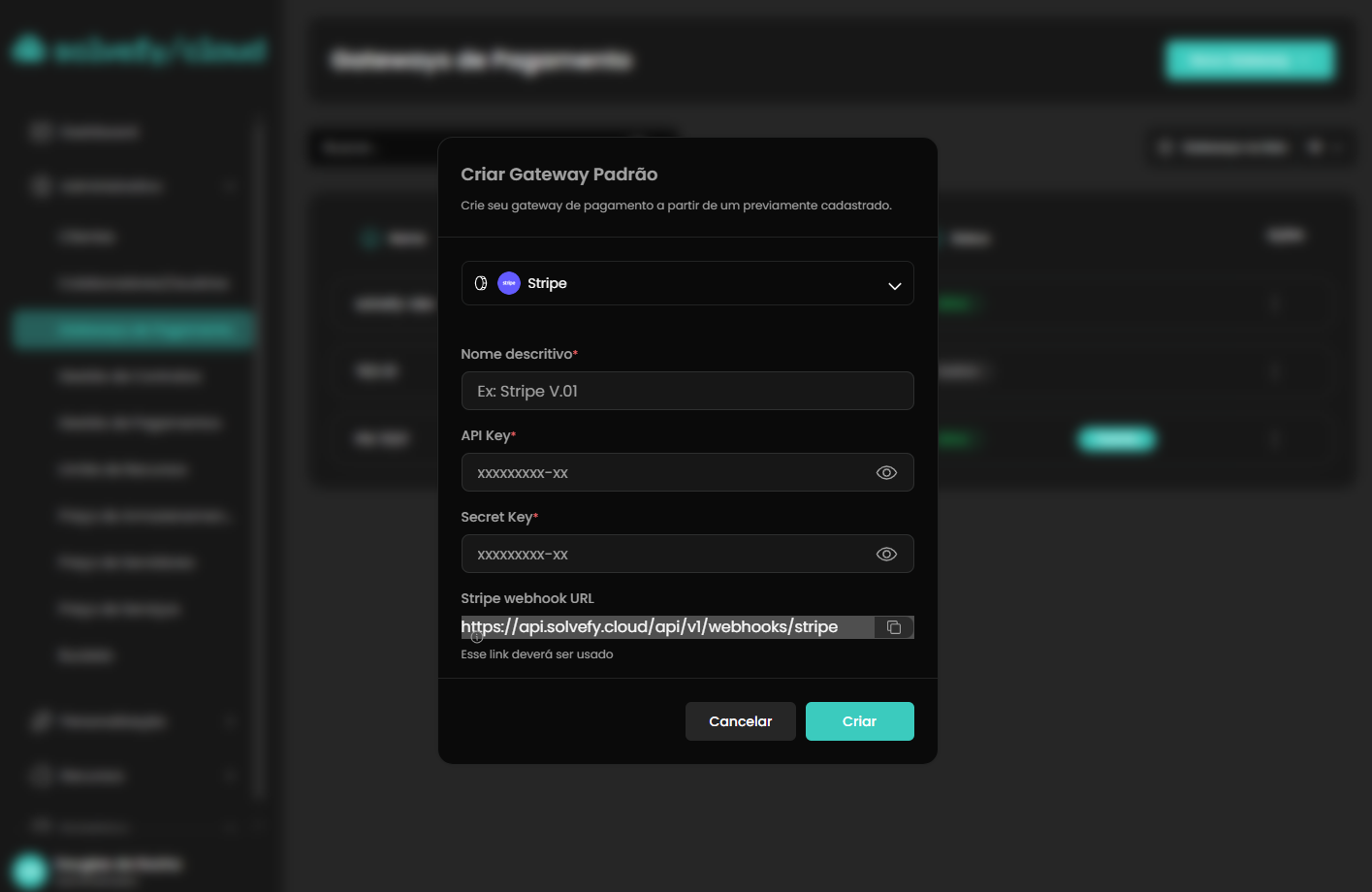
Task: Cancel the gateway creation dialog
Action: click(741, 721)
